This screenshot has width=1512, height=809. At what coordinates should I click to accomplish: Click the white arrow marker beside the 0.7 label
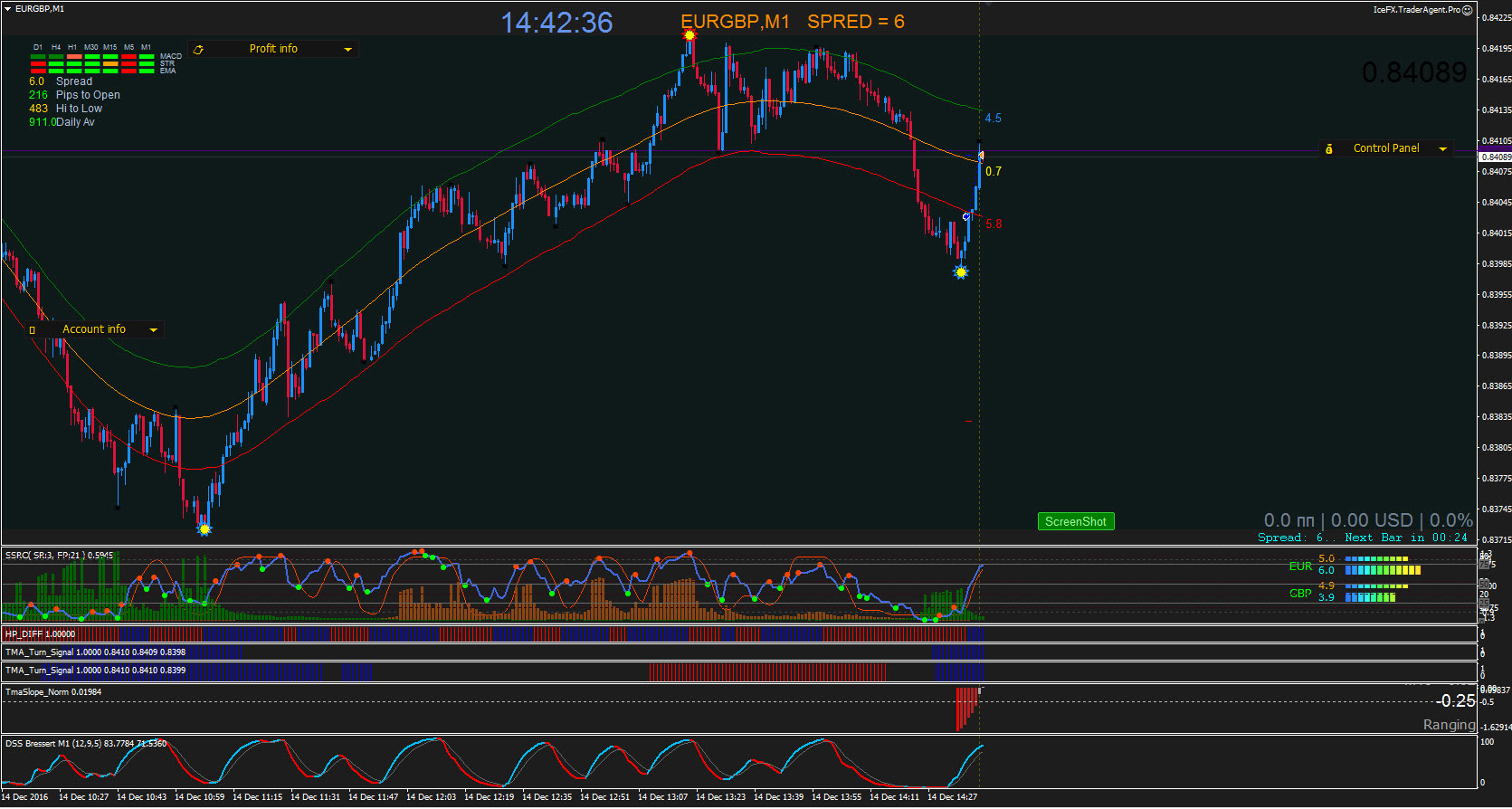point(981,156)
